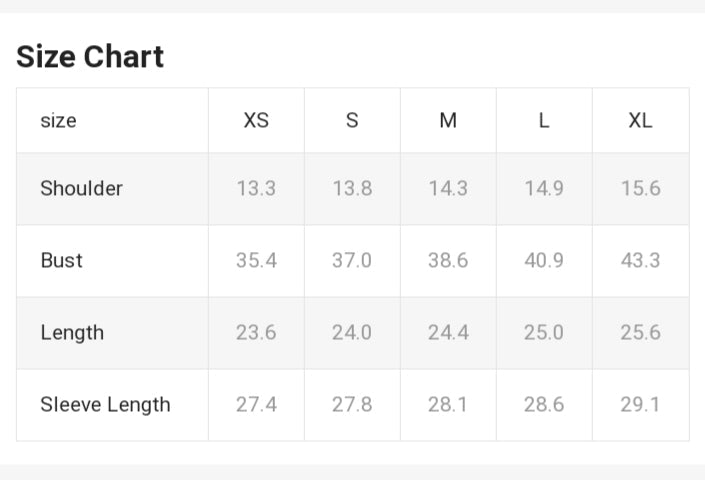
Task: Click Bust value 37.0 for S
Action: point(352,260)
